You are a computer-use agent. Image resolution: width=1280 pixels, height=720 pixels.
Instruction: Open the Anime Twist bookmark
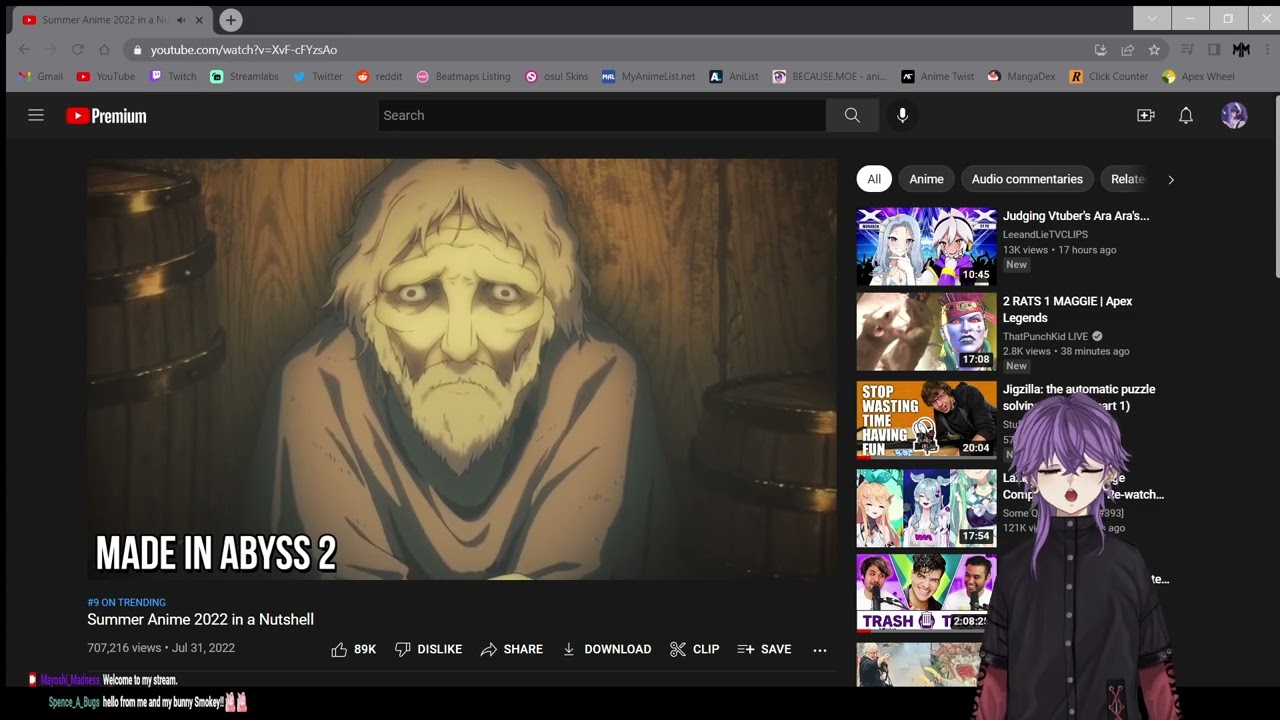click(x=937, y=76)
